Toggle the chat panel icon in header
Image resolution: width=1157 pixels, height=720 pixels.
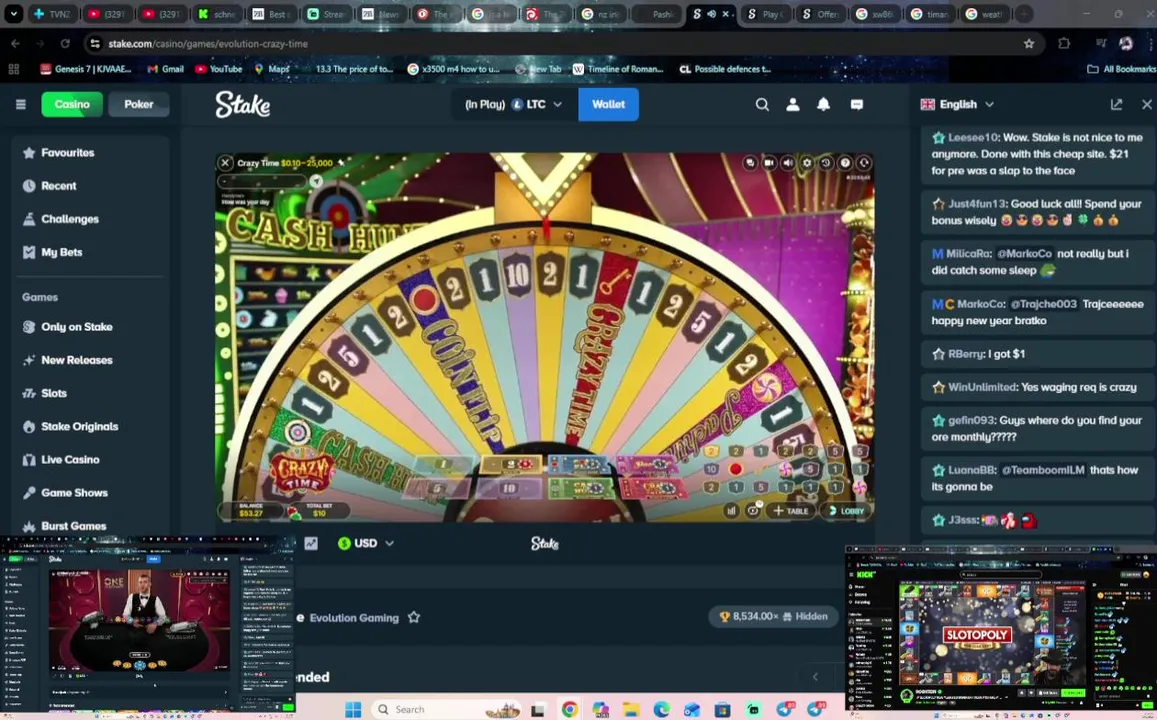(x=857, y=105)
